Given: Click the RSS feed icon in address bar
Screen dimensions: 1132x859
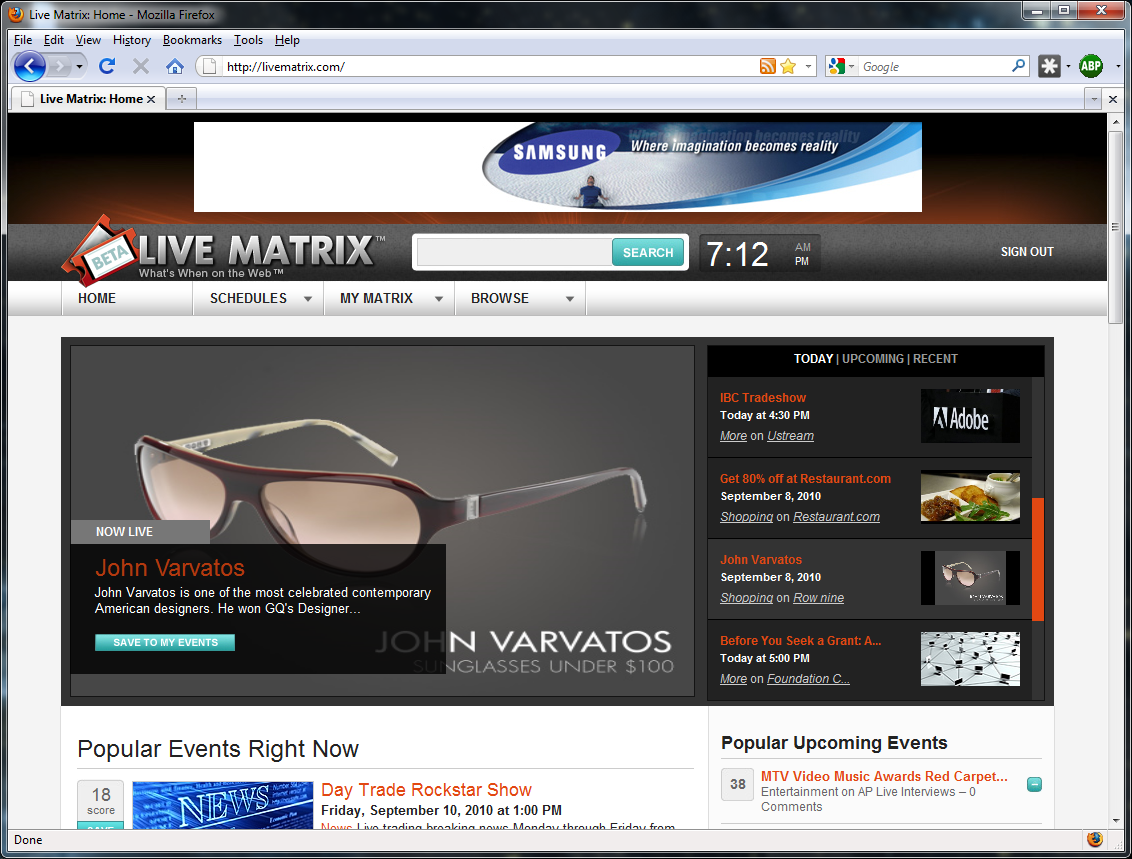Looking at the screenshot, I should [767, 66].
